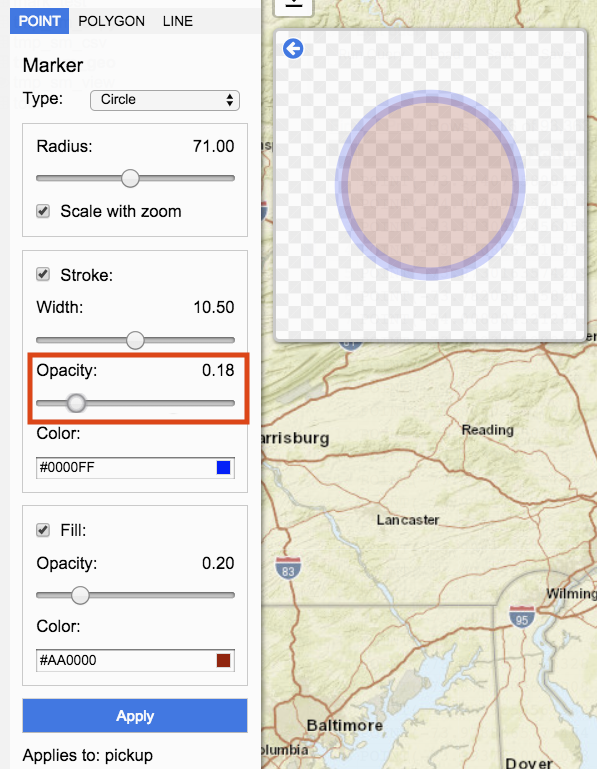
Task: Switch to the LINE tab
Action: pos(178,21)
